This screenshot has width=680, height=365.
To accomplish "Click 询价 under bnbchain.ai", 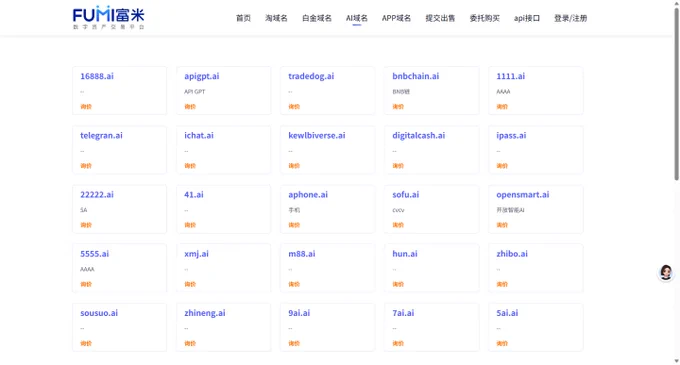I will tap(398, 107).
